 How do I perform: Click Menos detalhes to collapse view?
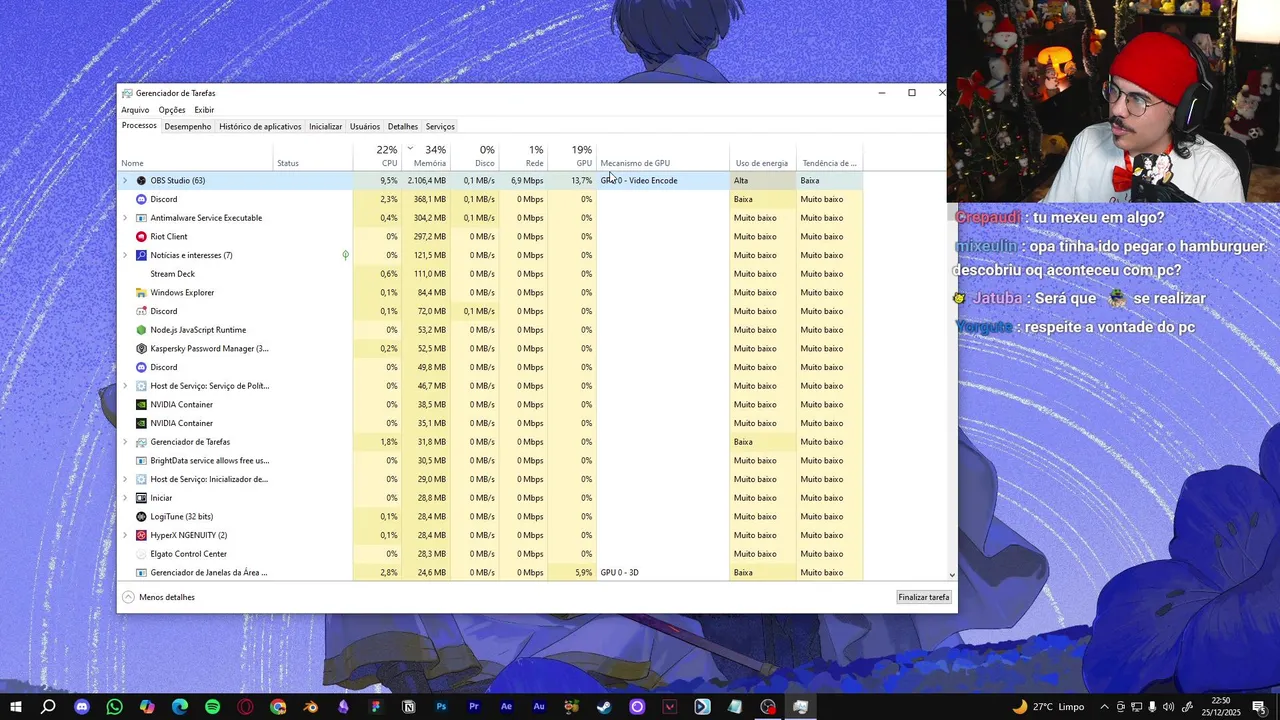[159, 597]
